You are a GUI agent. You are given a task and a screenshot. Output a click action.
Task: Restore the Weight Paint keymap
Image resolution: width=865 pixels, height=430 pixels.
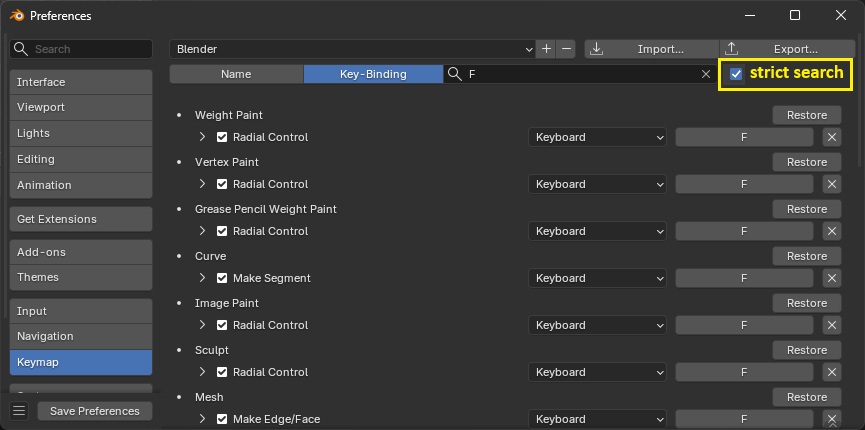(807, 115)
